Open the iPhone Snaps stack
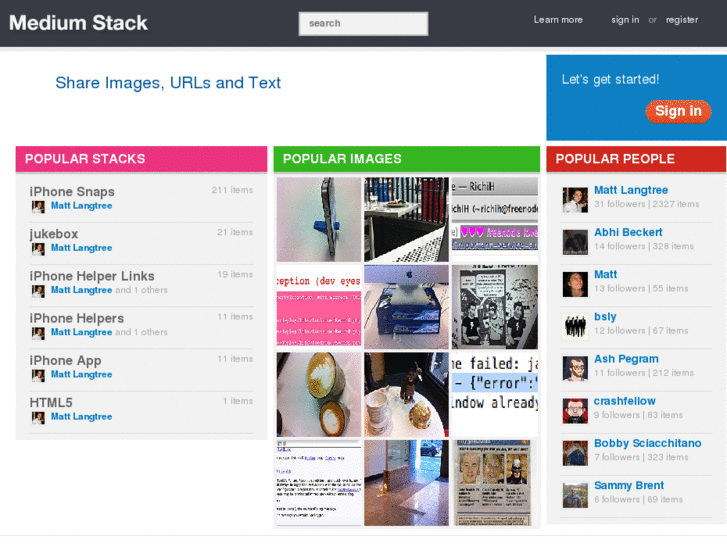This screenshot has height=545, width=727. [72, 192]
